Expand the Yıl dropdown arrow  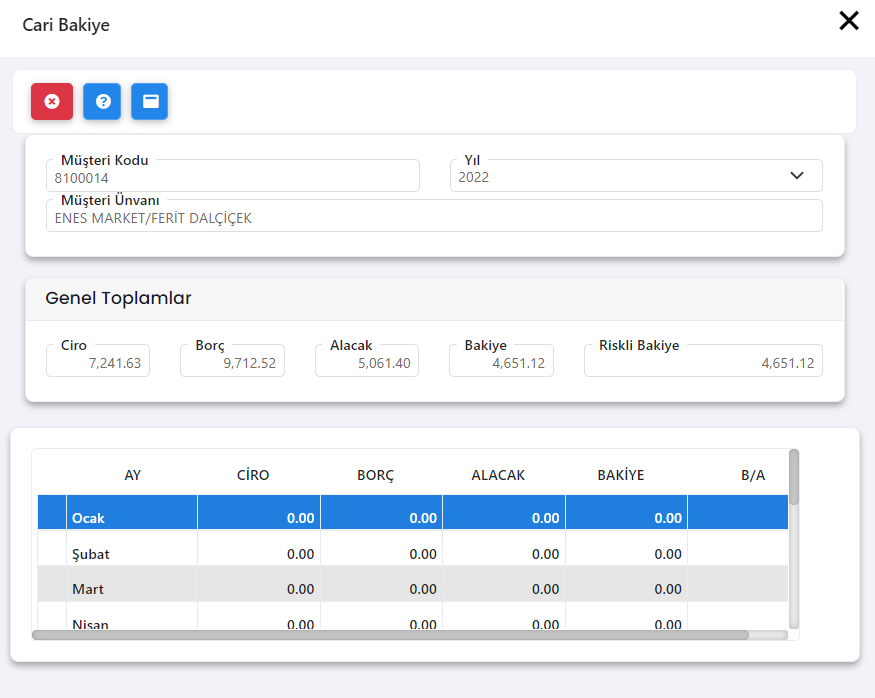(x=797, y=176)
